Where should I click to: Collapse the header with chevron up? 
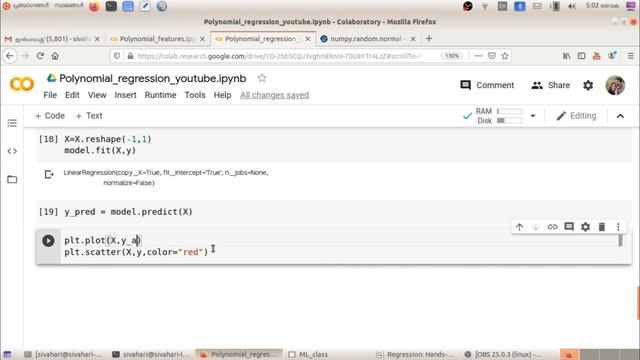coord(620,116)
